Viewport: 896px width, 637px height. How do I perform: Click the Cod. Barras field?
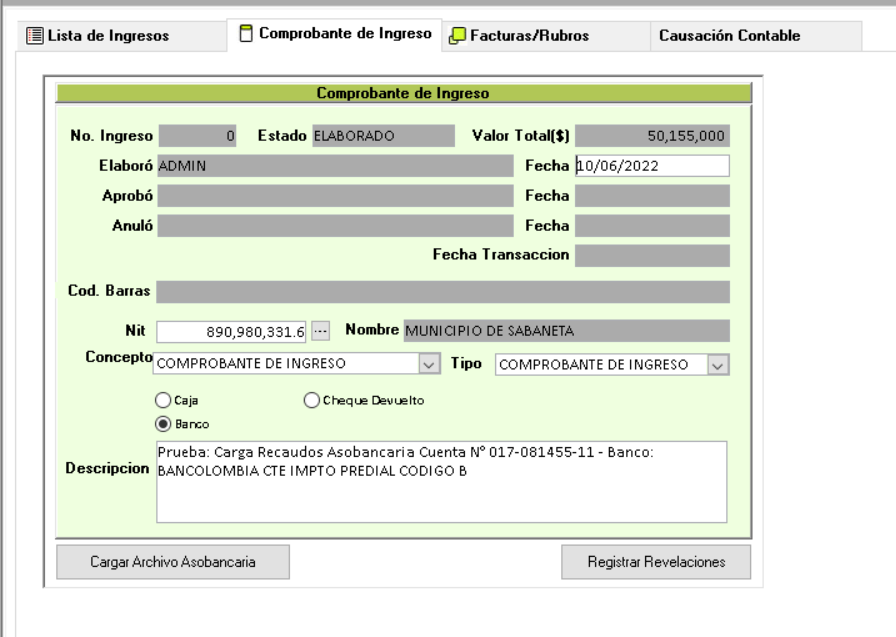443,291
